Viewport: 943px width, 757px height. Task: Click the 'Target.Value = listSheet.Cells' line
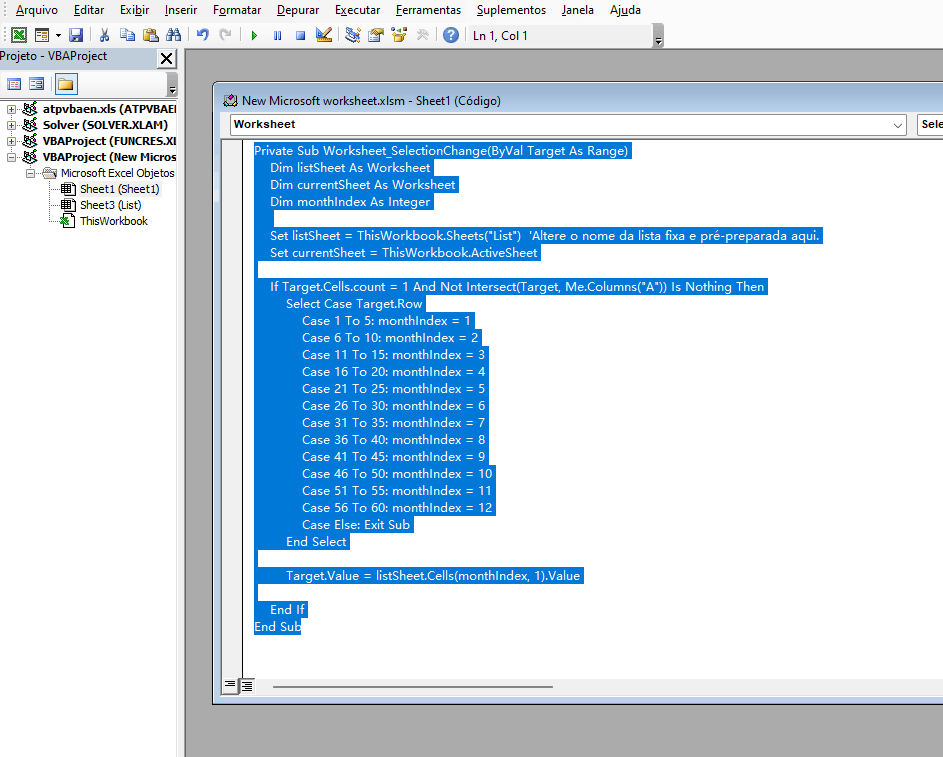(433, 575)
